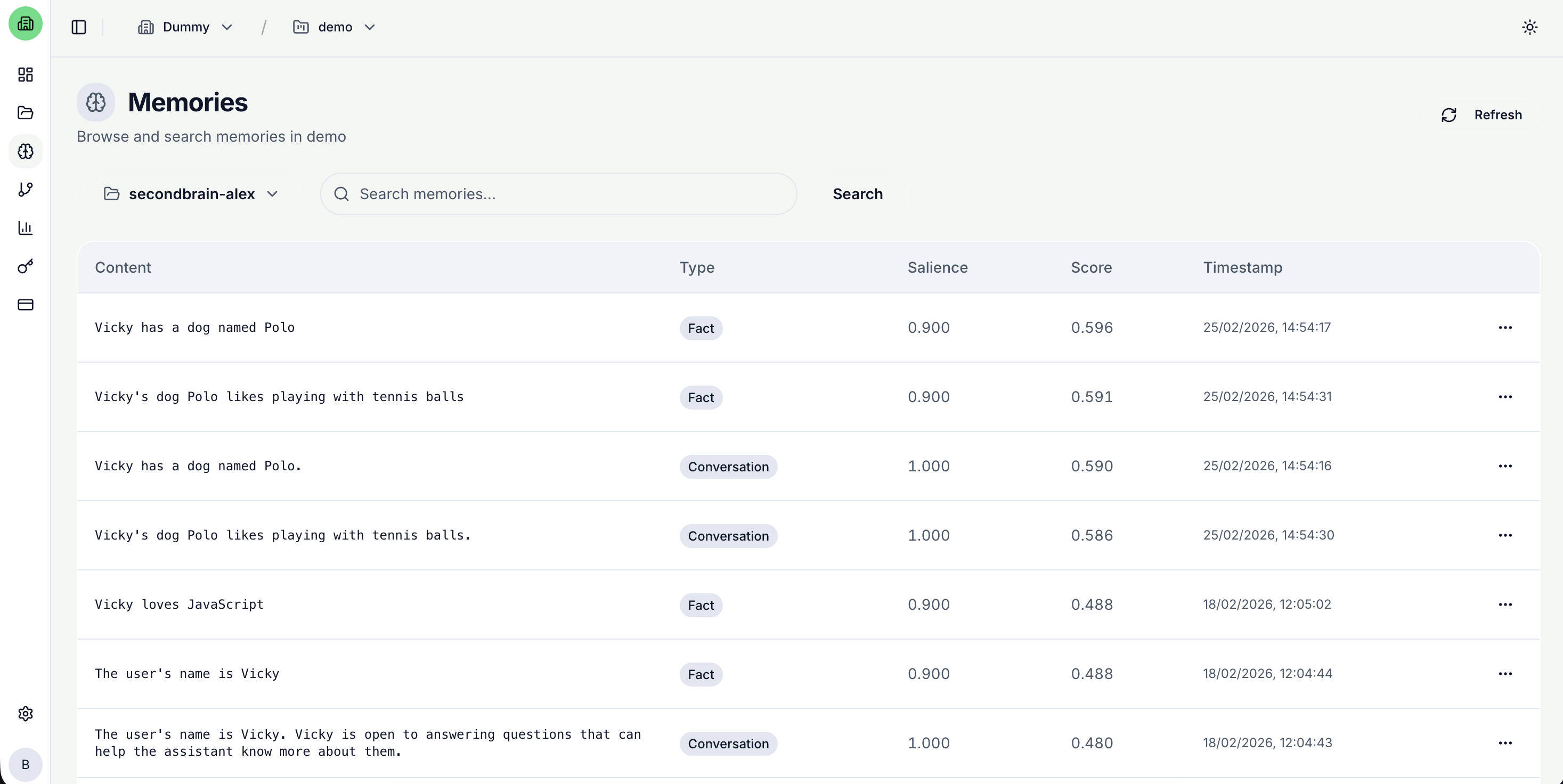Open the profile avatar labeled B

click(x=26, y=765)
